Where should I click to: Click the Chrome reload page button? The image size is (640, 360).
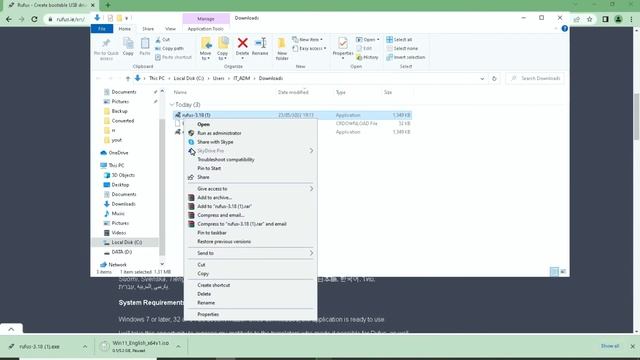pos(34,19)
